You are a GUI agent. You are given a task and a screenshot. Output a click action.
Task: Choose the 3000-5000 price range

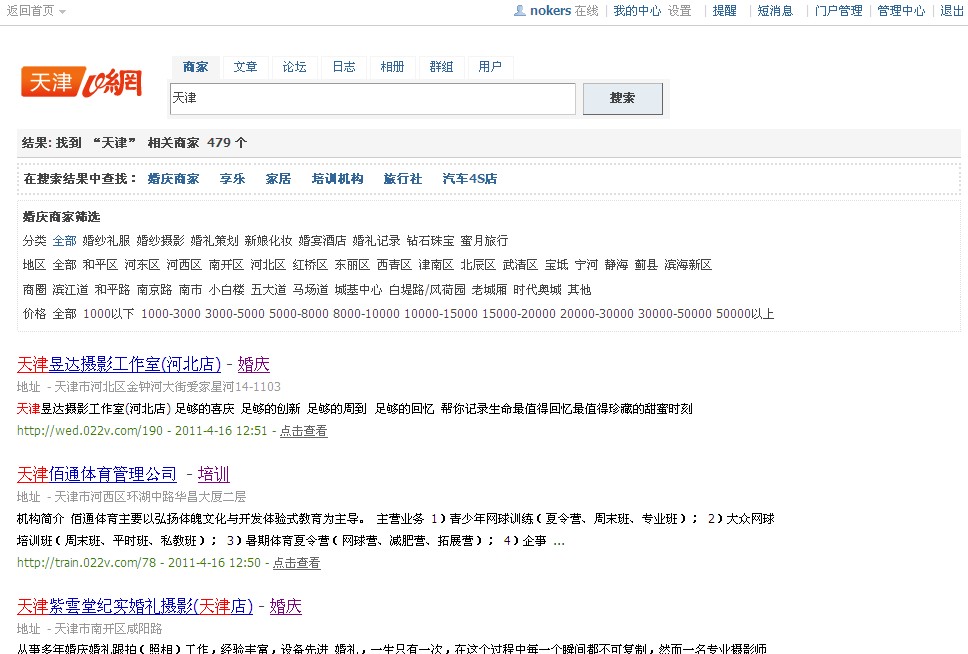coord(235,314)
